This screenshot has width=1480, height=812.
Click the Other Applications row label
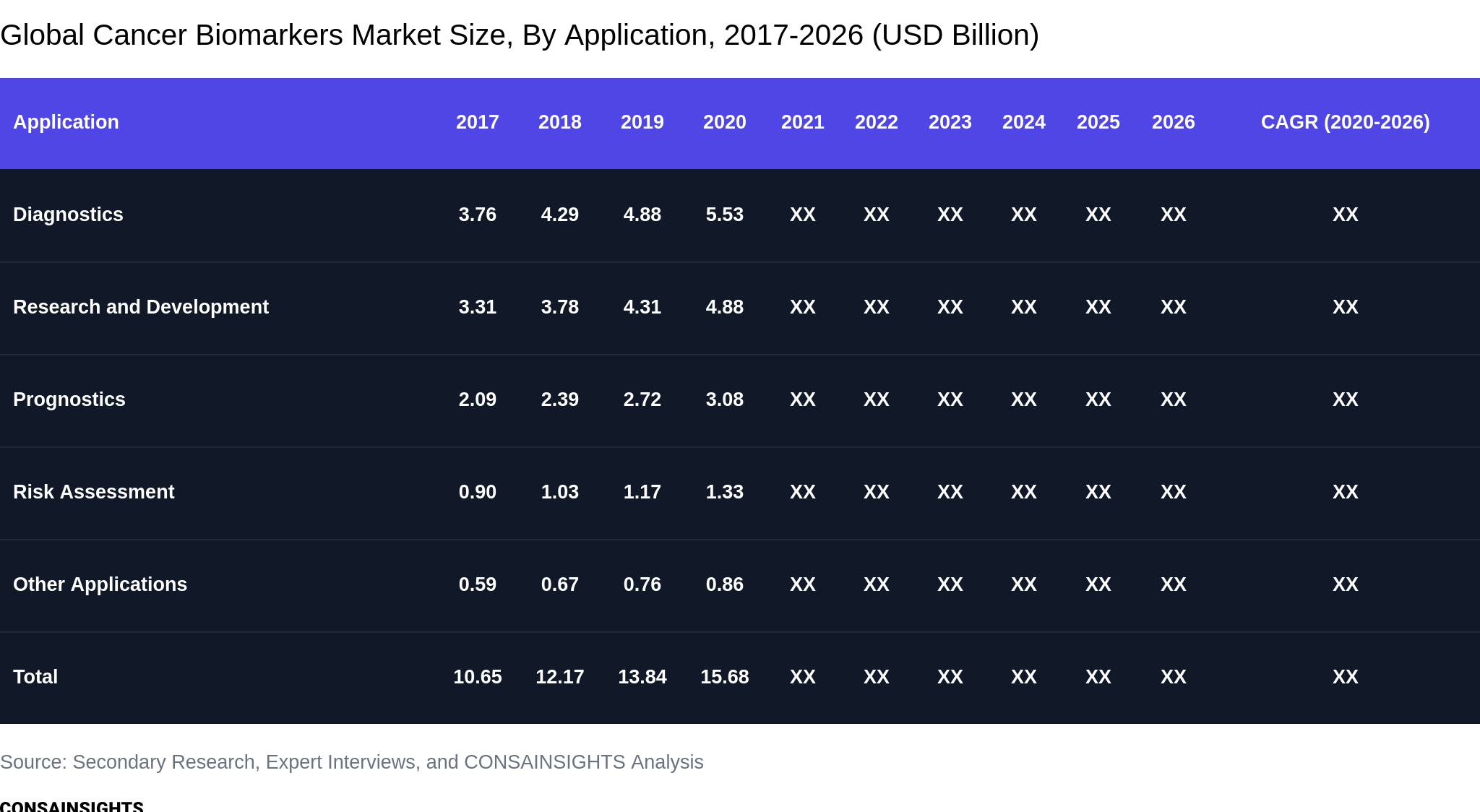[100, 584]
